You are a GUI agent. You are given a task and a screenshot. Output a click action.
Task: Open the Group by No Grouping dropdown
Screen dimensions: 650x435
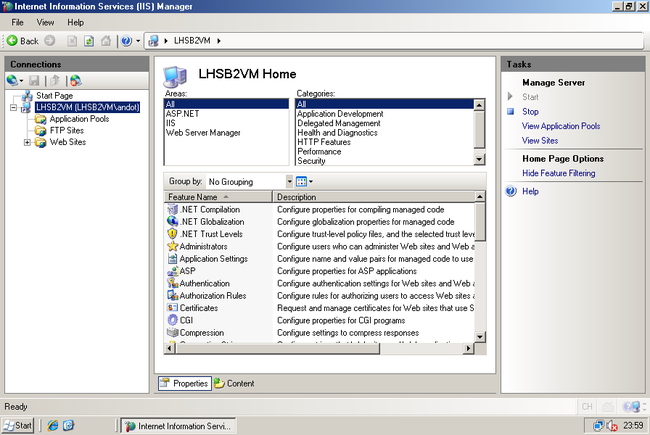pos(289,182)
